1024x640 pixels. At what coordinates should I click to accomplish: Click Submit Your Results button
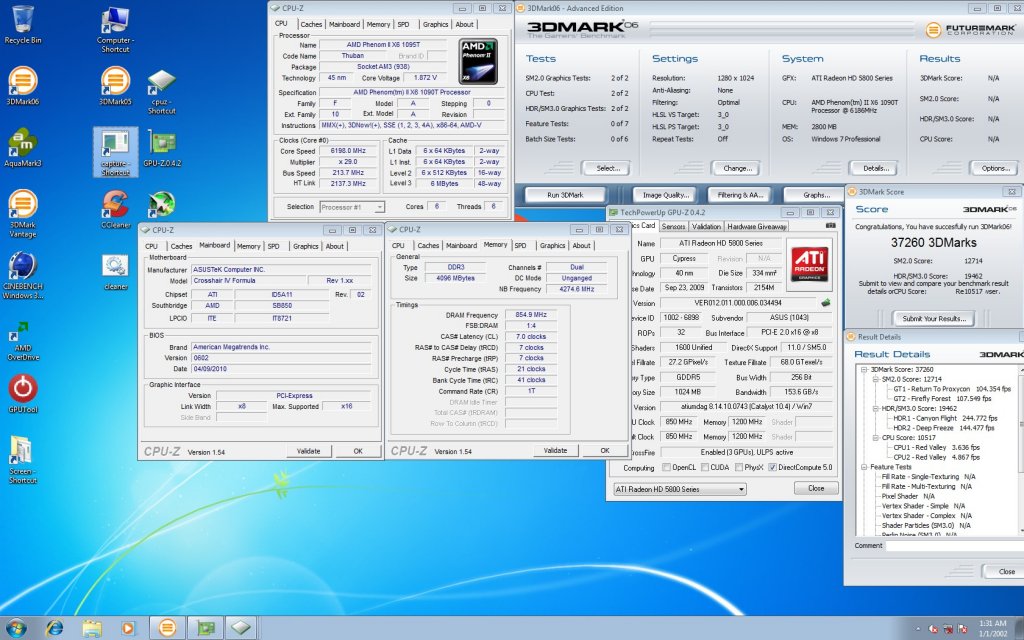point(934,319)
